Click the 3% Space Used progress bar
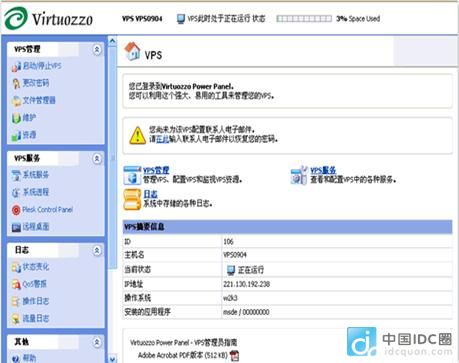Image resolution: width=459 pixels, height=363 pixels. [304, 19]
